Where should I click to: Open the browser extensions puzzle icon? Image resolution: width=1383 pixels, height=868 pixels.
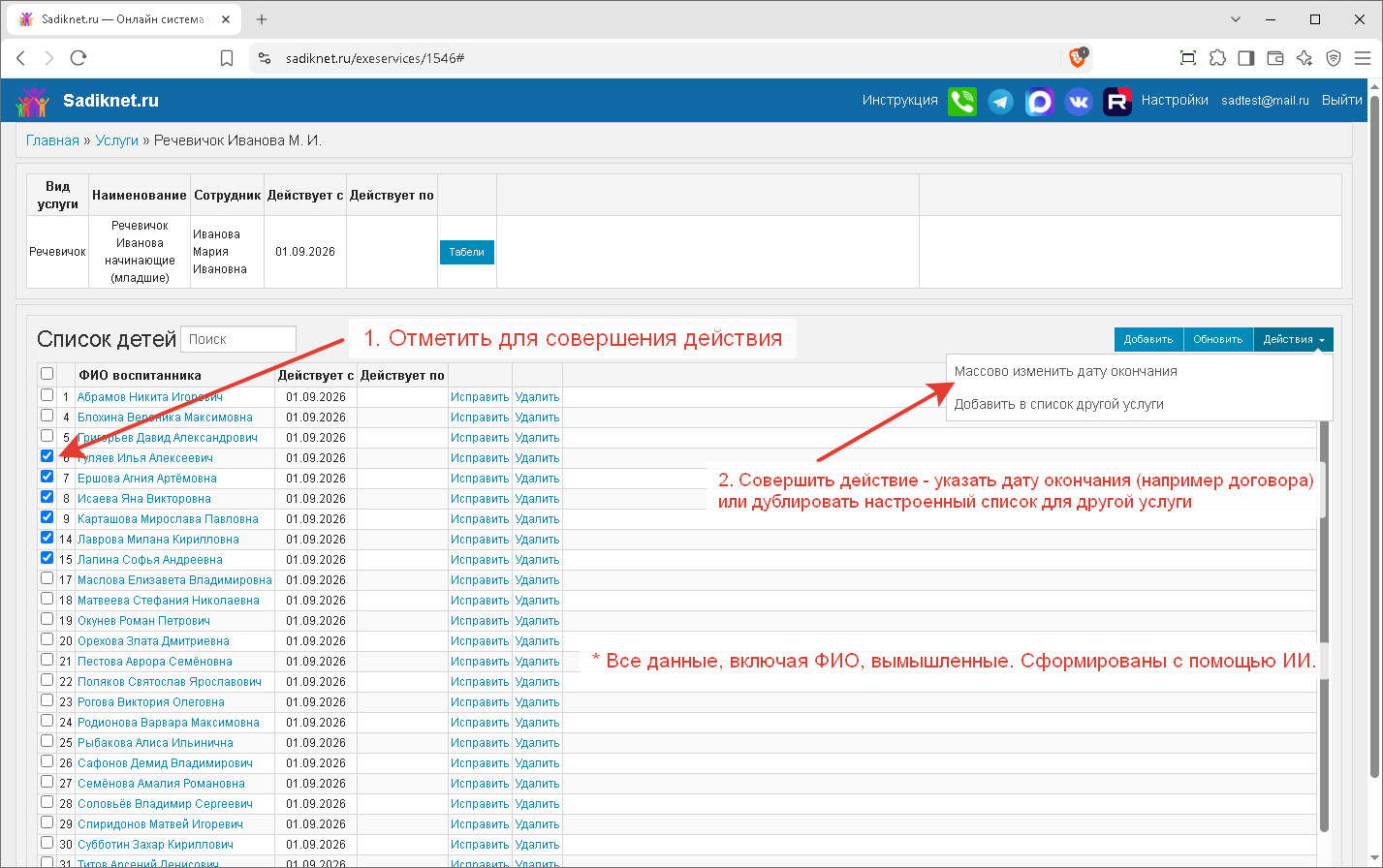(x=1217, y=58)
